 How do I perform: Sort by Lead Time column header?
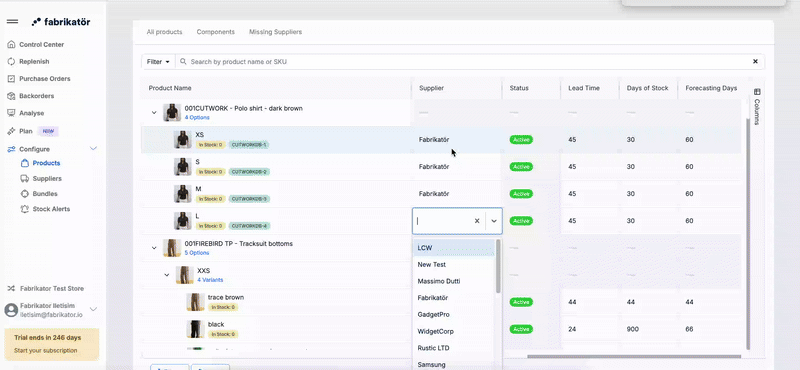(584, 88)
